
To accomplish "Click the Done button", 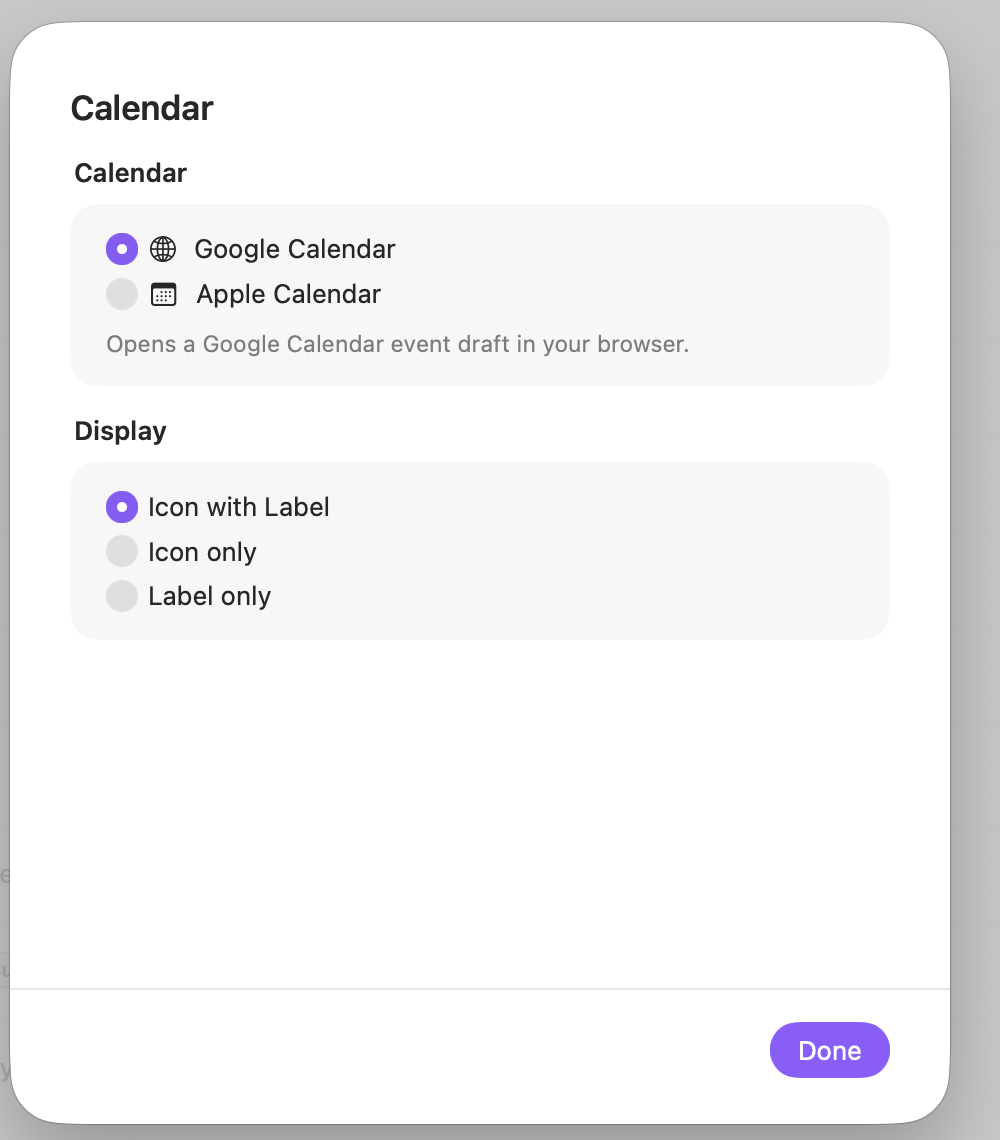I will [830, 1050].
